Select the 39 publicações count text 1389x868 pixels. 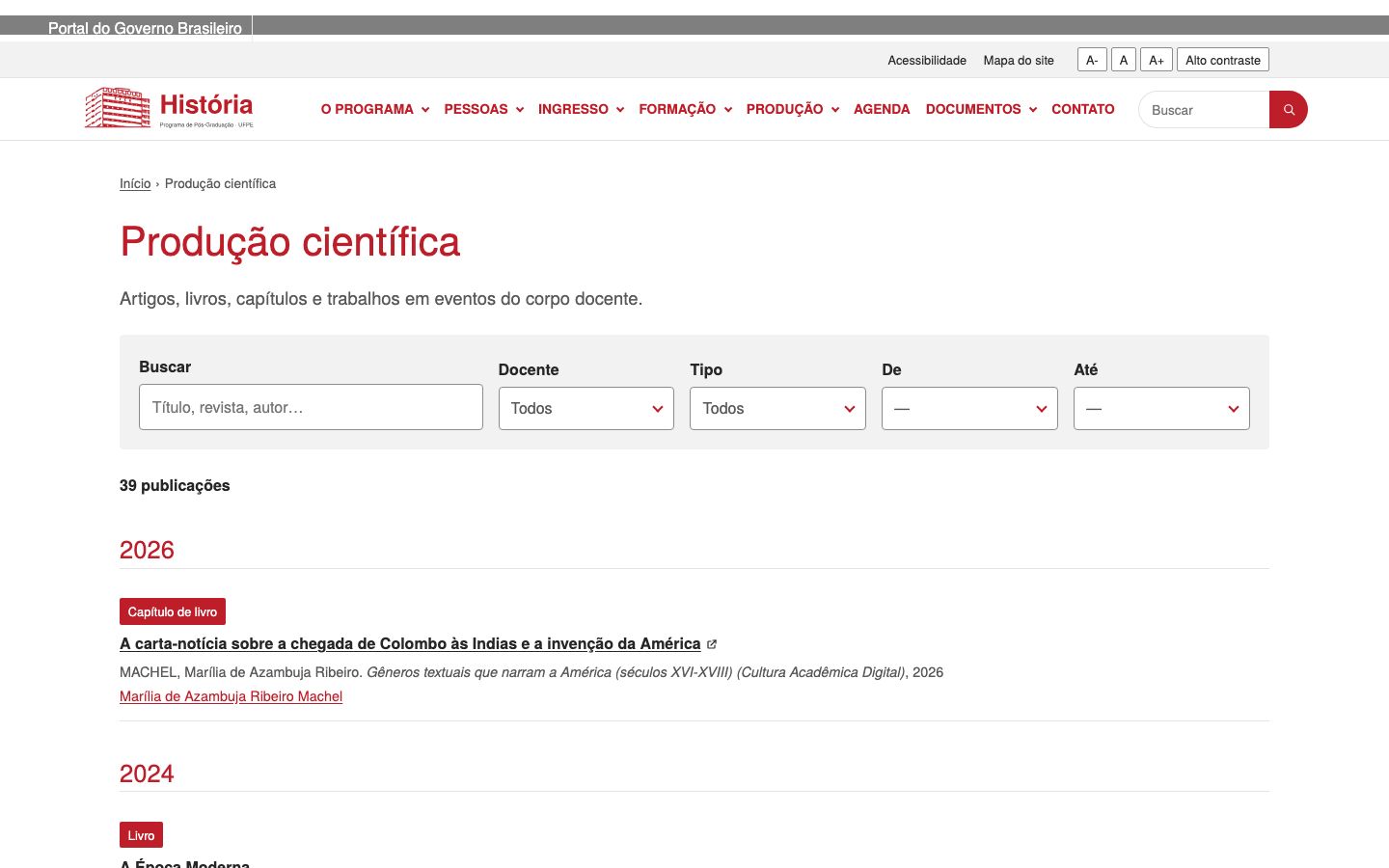[175, 485]
